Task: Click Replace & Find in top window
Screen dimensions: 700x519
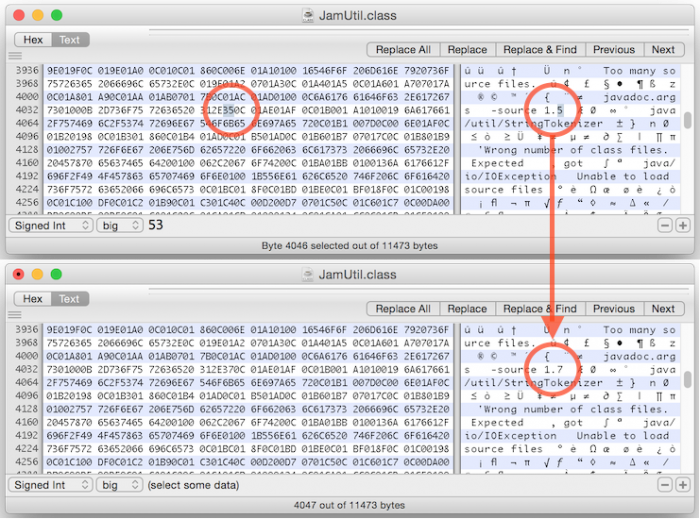Action: coord(540,50)
